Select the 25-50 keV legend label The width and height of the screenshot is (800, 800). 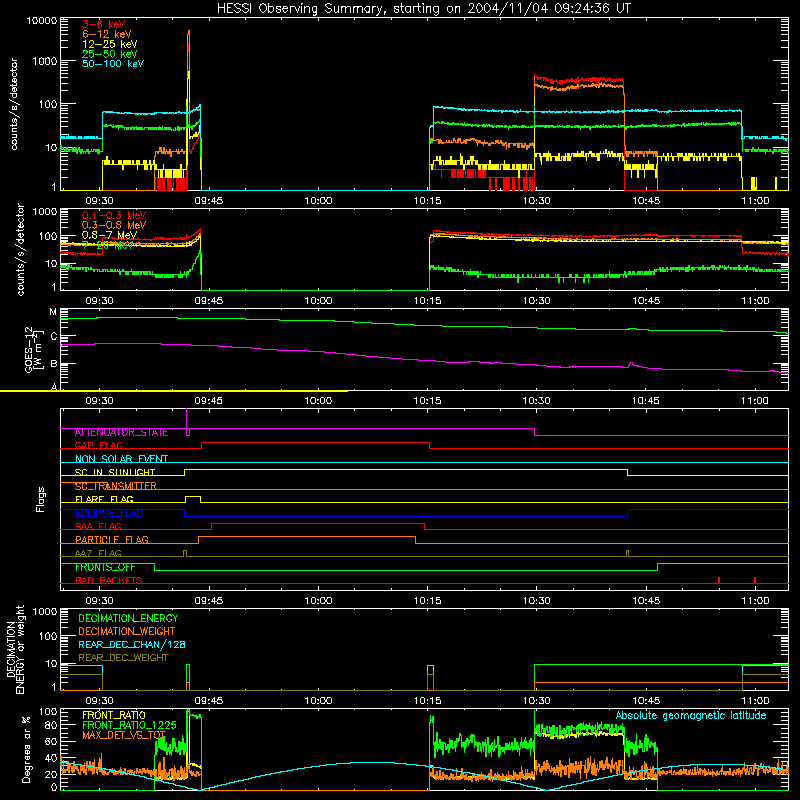[x=110, y=54]
